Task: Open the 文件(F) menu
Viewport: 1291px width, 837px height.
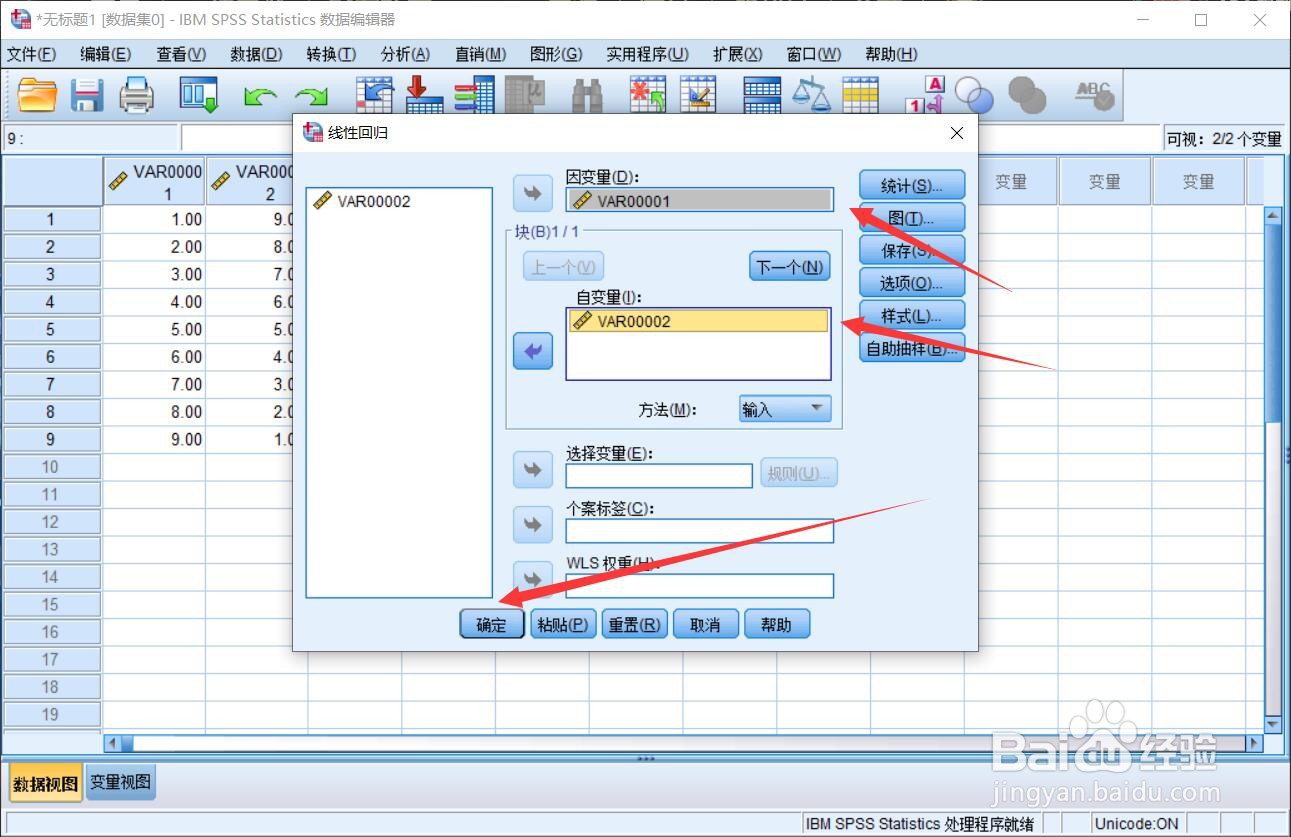Action: [31, 54]
